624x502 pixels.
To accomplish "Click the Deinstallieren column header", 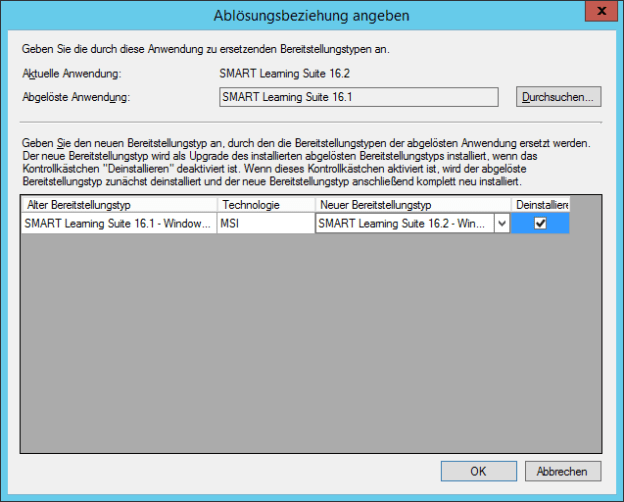I will pos(540,204).
